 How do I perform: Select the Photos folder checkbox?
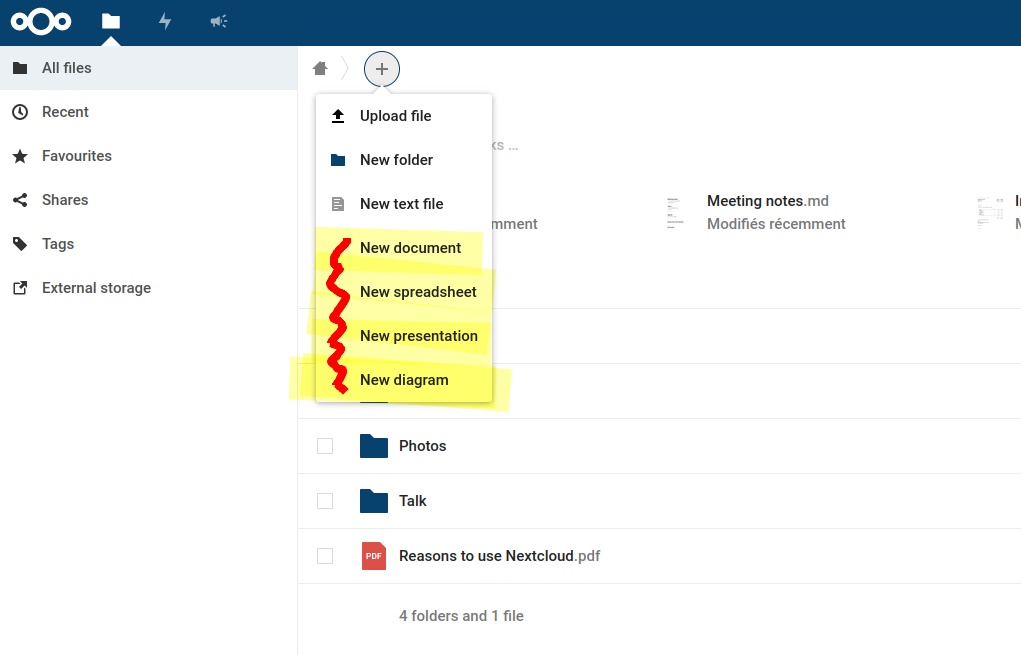pyautogui.click(x=324, y=446)
